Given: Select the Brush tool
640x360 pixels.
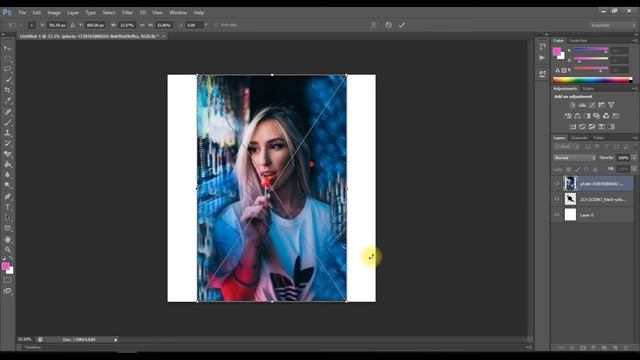Looking at the screenshot, I should (8, 122).
